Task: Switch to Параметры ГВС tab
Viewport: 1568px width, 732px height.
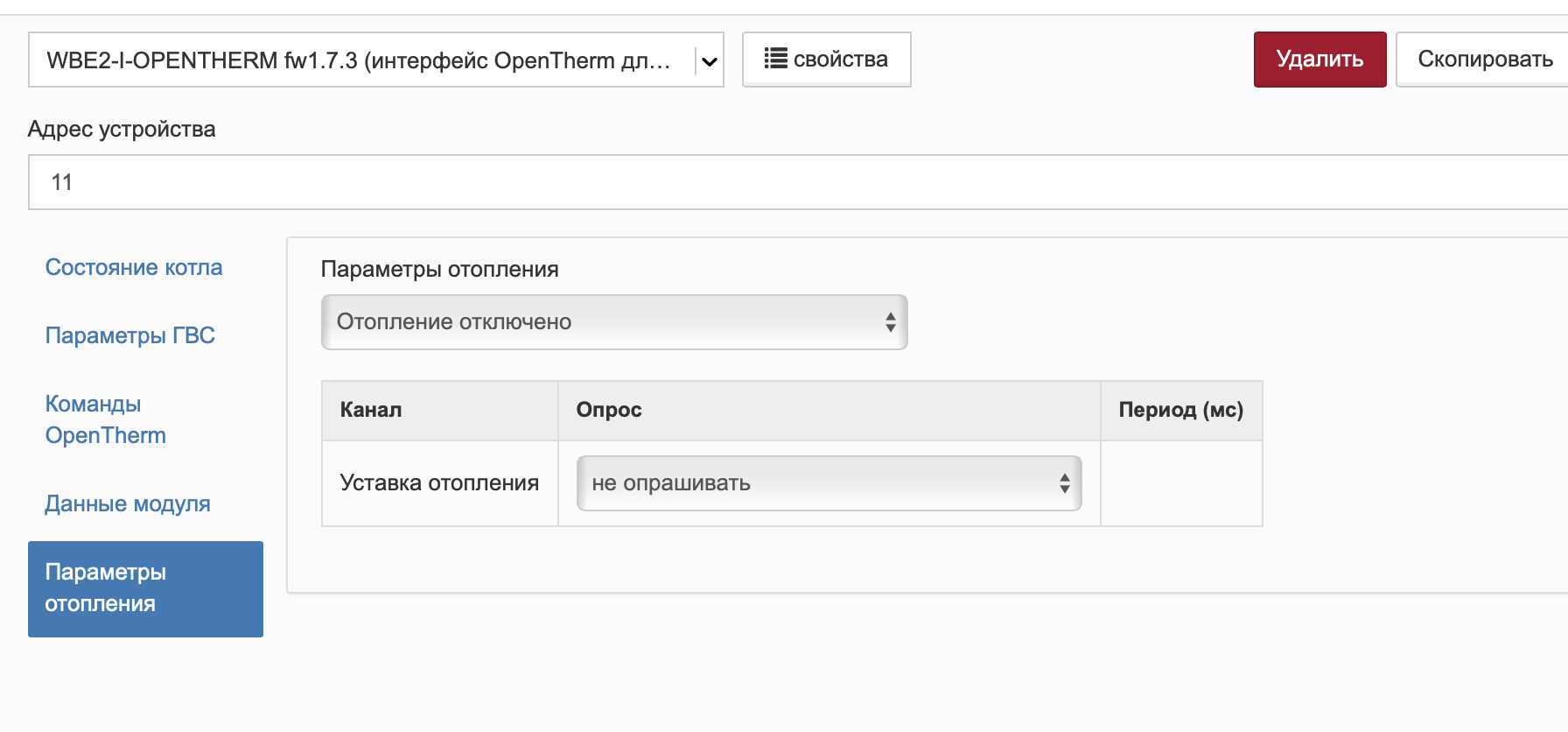Action: point(130,335)
